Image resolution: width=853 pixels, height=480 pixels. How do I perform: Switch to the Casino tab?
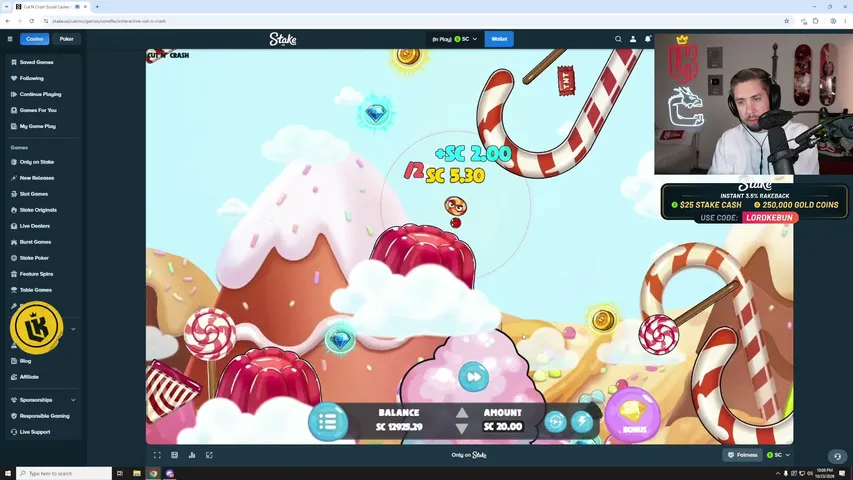tap(34, 39)
